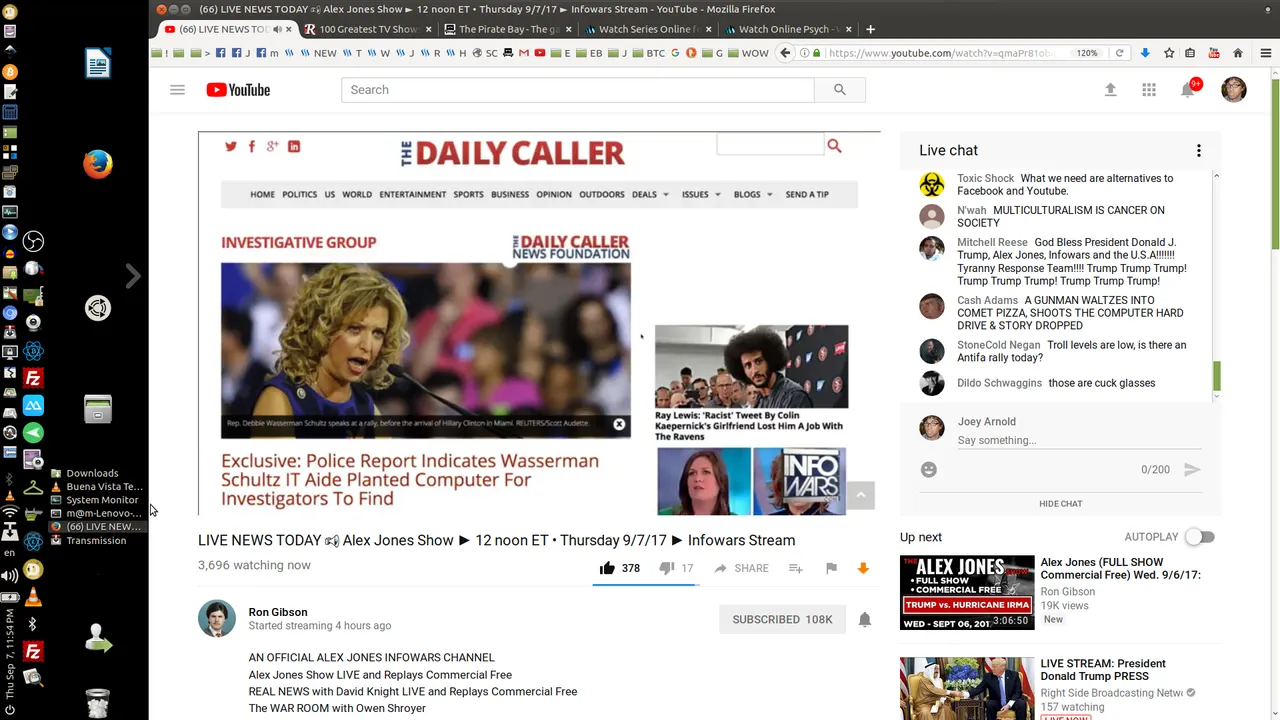Click the NEW bookmark in toolbar

click(318, 53)
